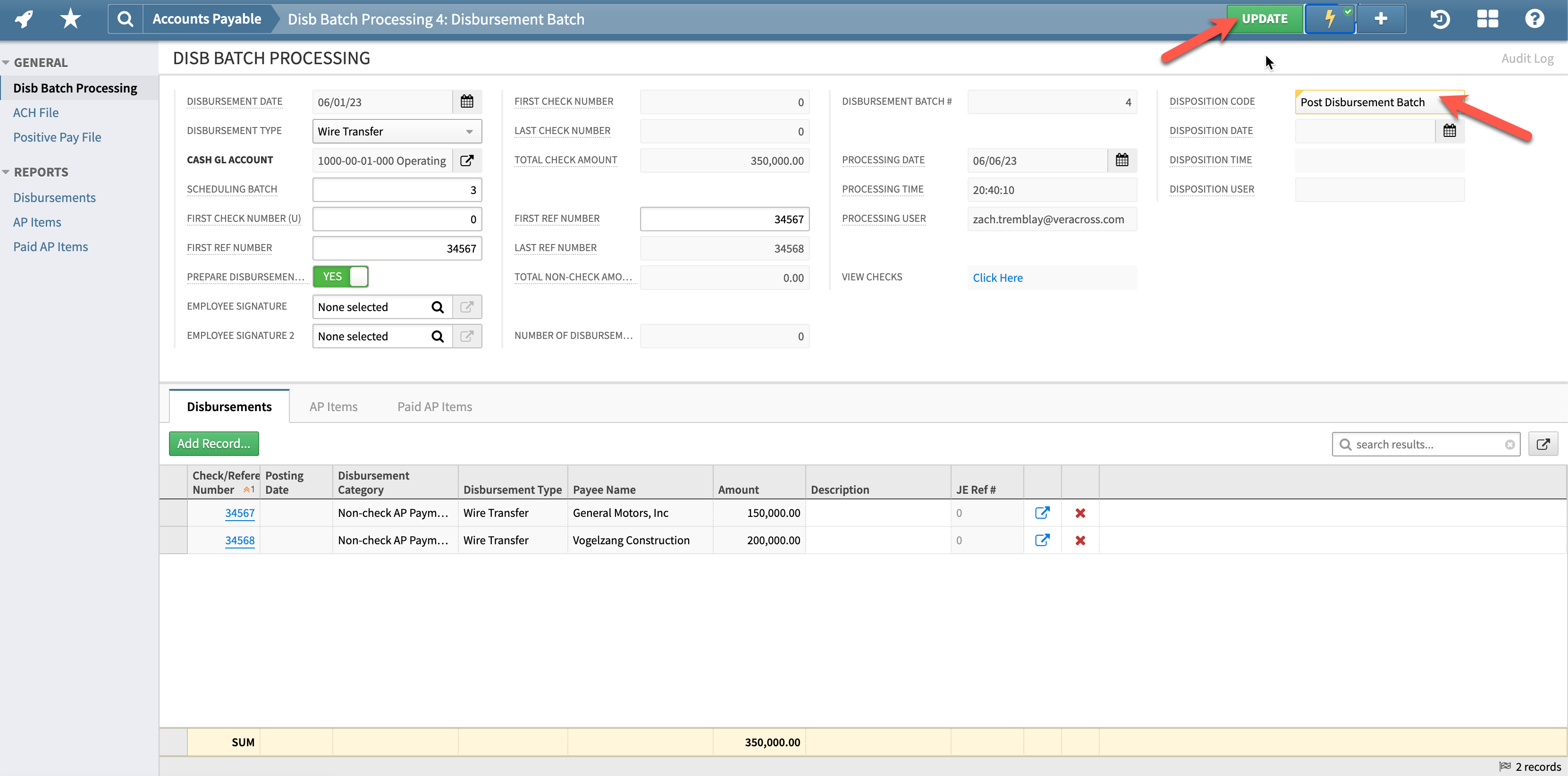Delete disbursement 34568 with the red X
The image size is (1568, 776).
point(1080,540)
